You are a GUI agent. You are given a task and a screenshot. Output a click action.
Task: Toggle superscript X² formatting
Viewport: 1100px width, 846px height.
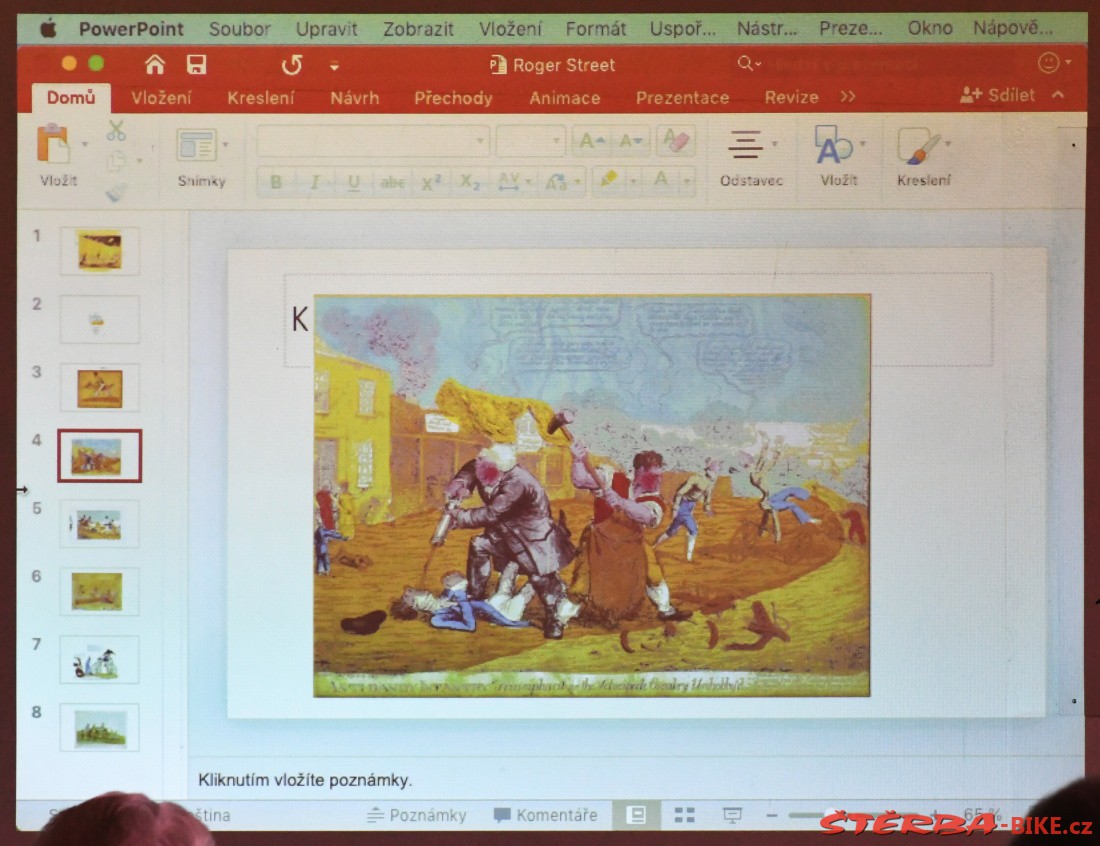click(431, 182)
